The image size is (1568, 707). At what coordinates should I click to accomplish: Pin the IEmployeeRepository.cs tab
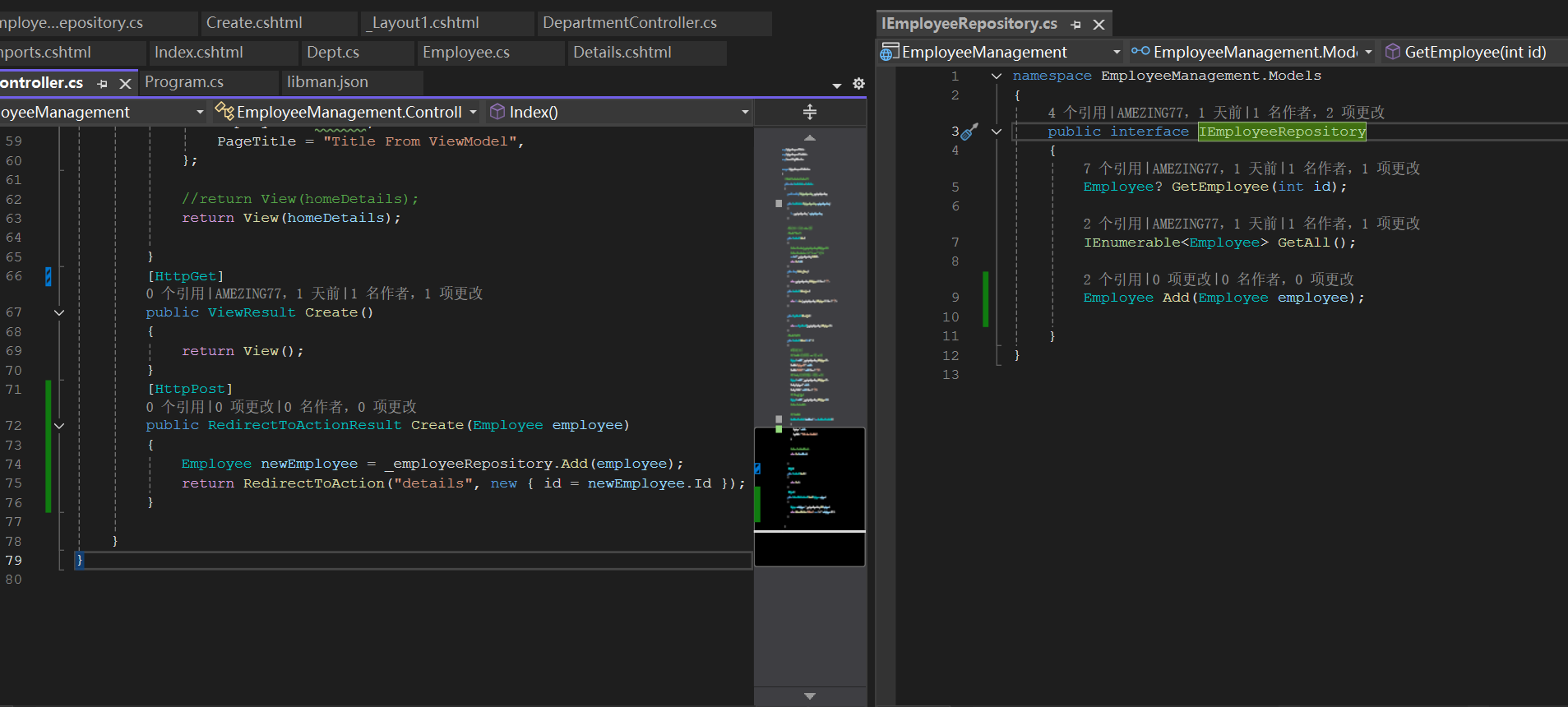(x=1075, y=25)
